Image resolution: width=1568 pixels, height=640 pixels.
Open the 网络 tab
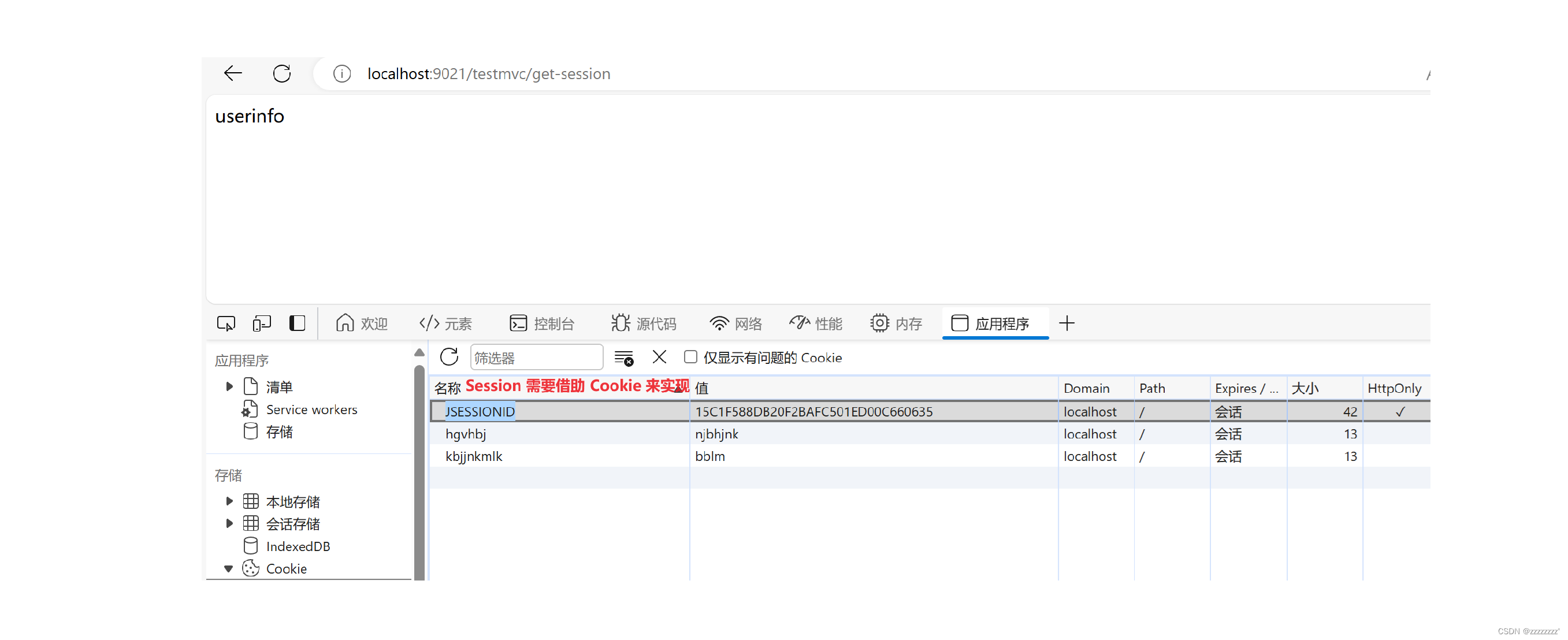[x=736, y=323]
